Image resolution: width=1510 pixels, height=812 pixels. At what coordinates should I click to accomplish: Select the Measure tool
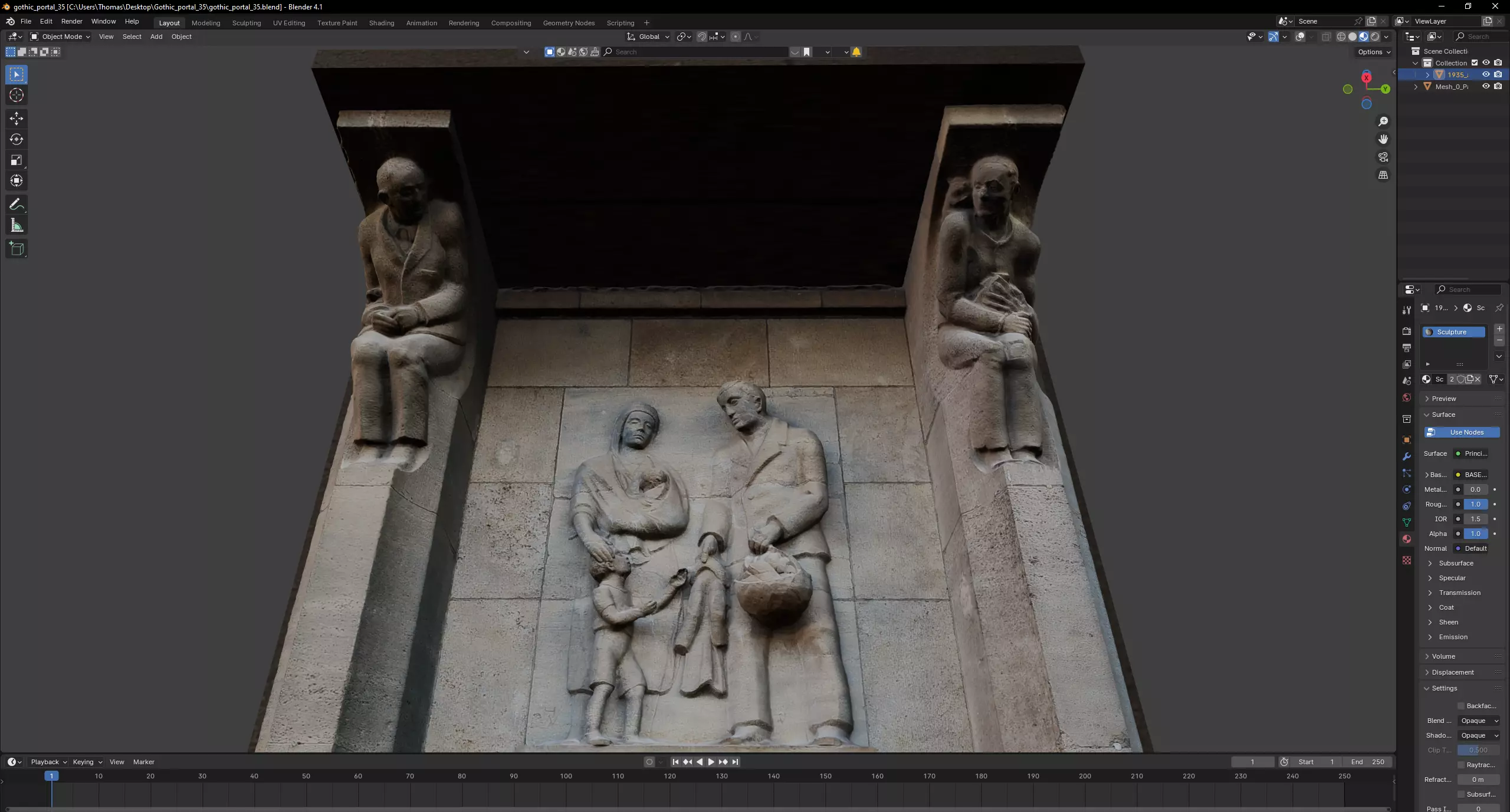[x=17, y=225]
